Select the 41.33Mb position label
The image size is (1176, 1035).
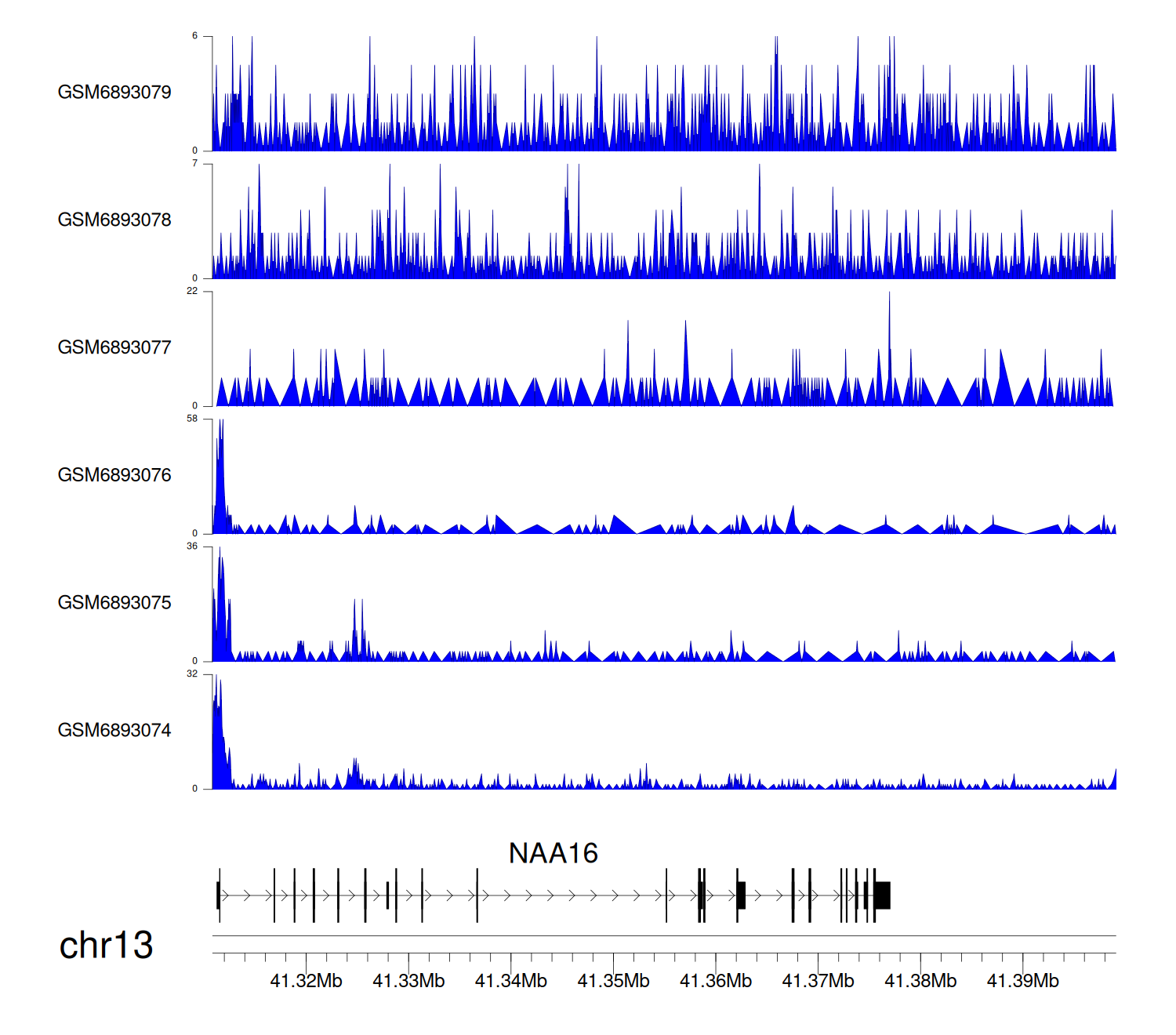pos(408,981)
